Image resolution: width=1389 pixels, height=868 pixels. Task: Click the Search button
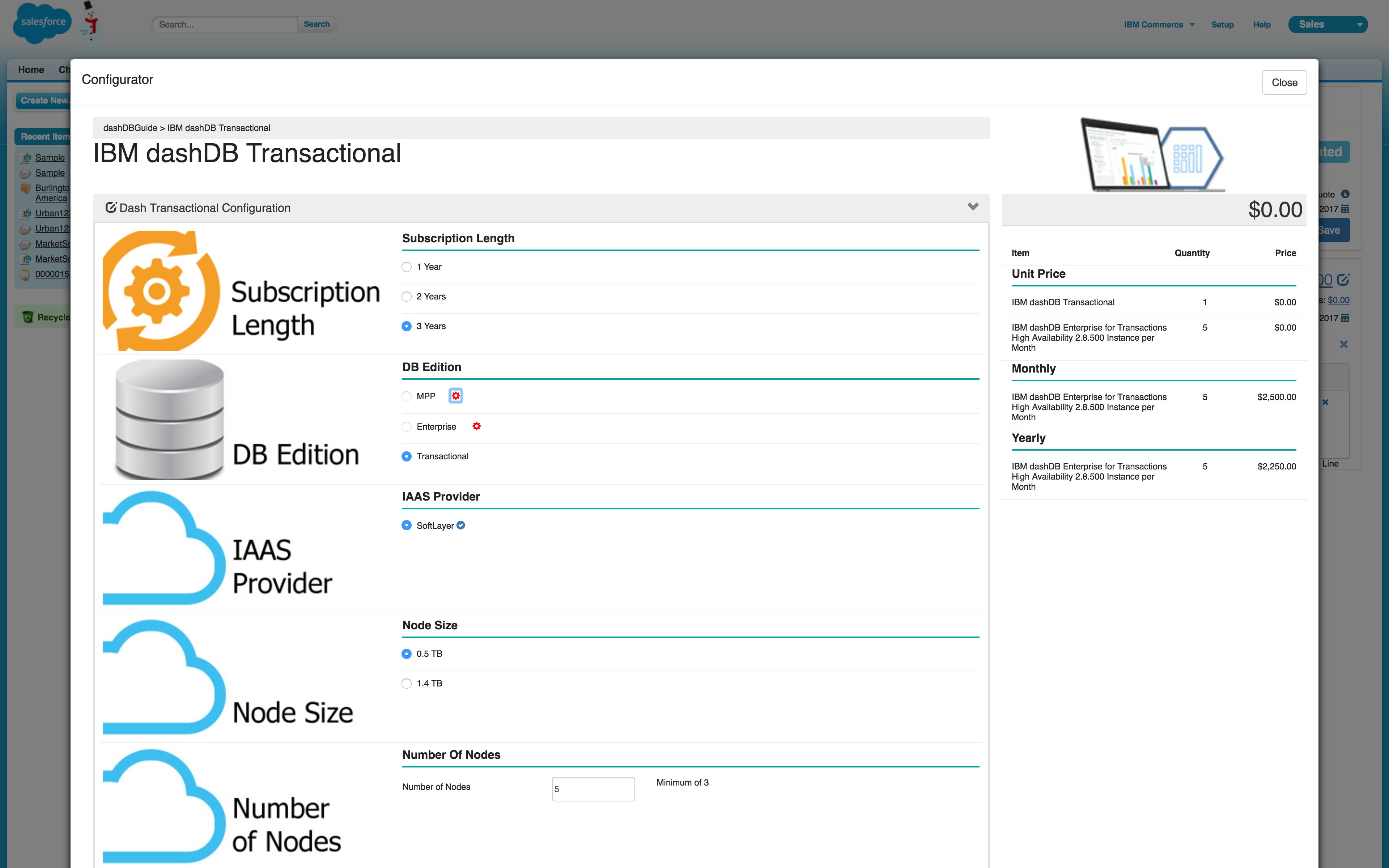click(316, 24)
